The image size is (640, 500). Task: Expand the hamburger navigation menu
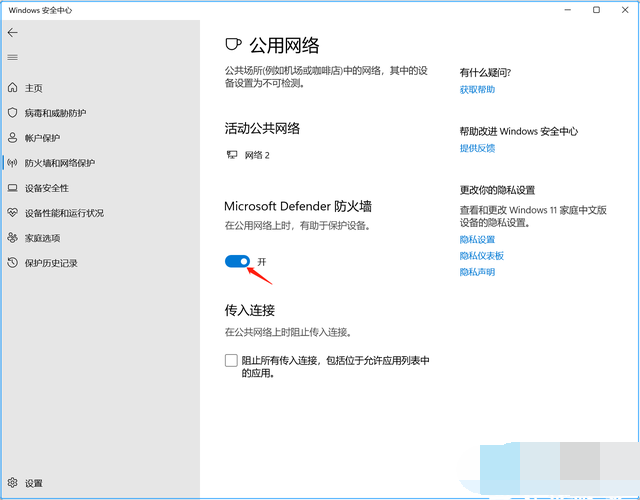[13, 58]
